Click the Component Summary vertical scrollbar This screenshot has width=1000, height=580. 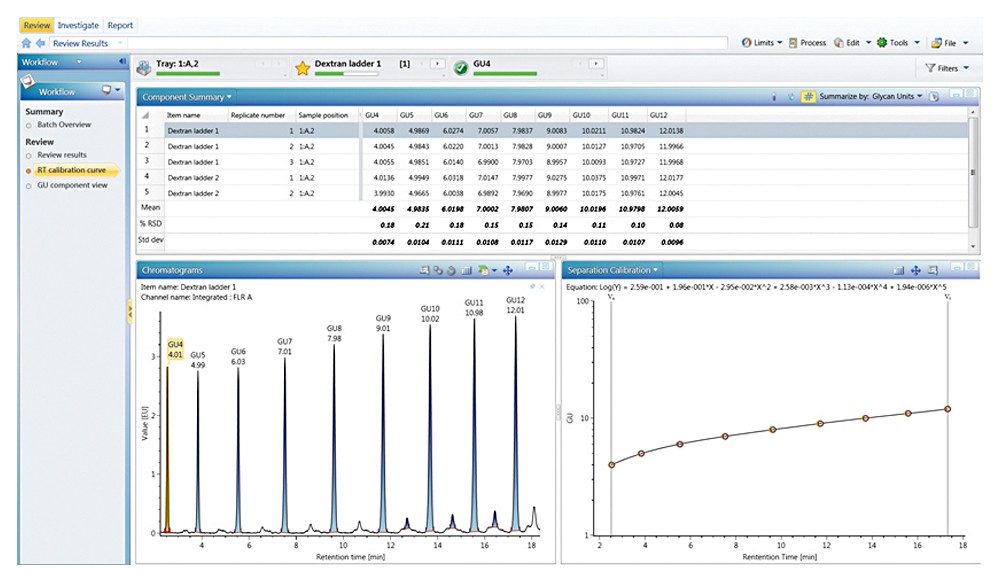tap(973, 179)
